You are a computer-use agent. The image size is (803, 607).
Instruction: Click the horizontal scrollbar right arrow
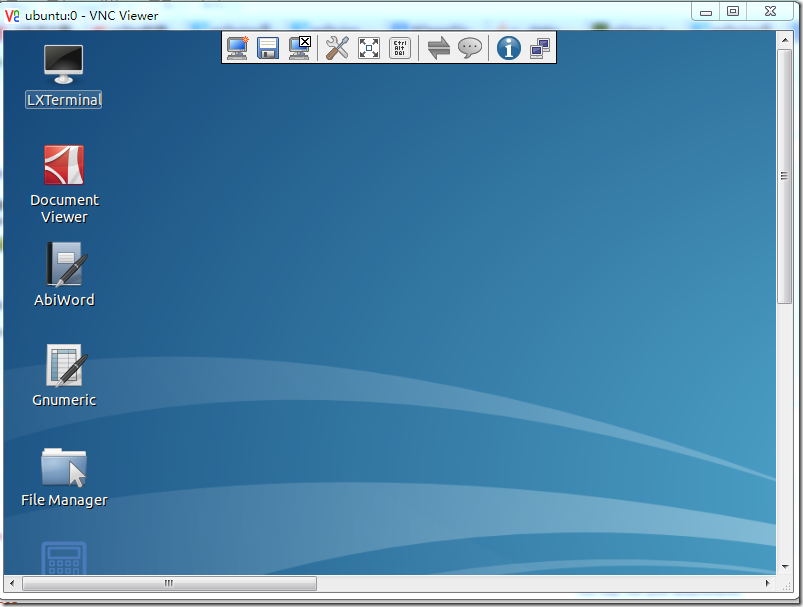767,583
